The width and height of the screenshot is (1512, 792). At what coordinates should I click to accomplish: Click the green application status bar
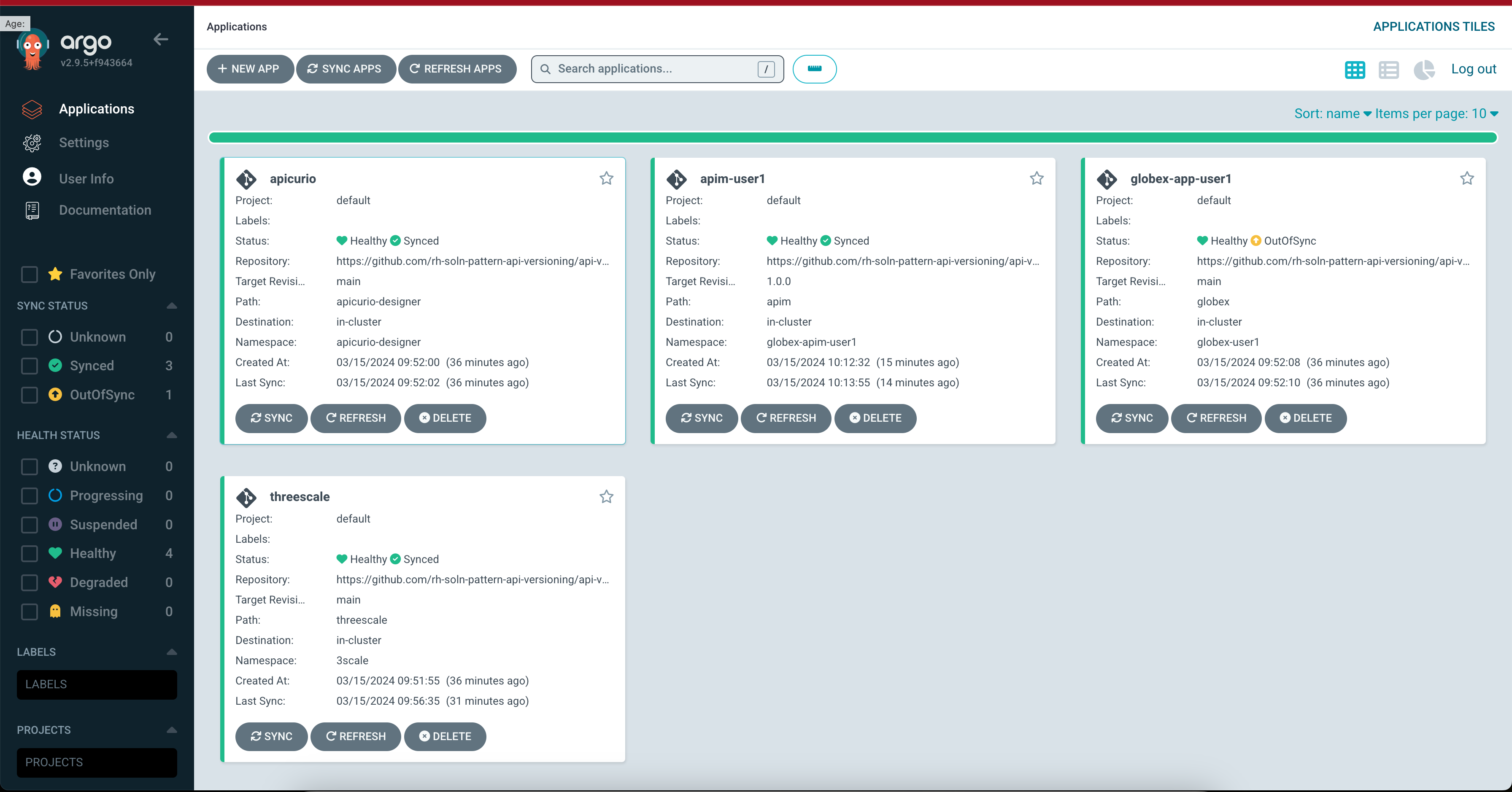(853, 138)
